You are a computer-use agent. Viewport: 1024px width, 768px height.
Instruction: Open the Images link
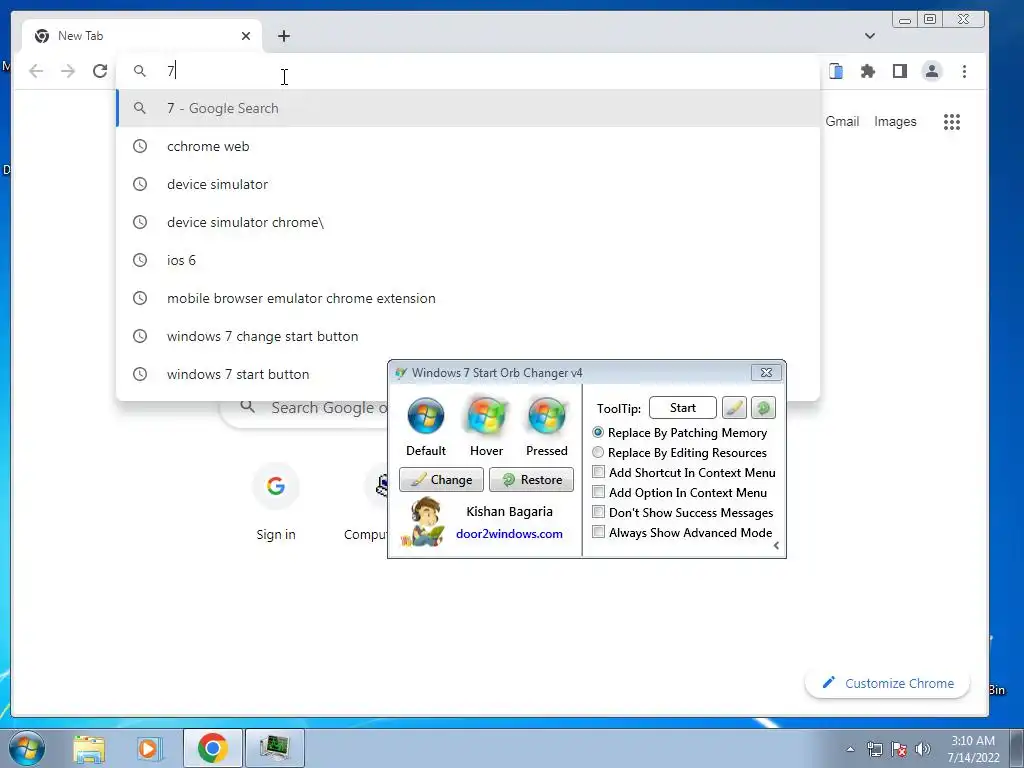(x=895, y=121)
